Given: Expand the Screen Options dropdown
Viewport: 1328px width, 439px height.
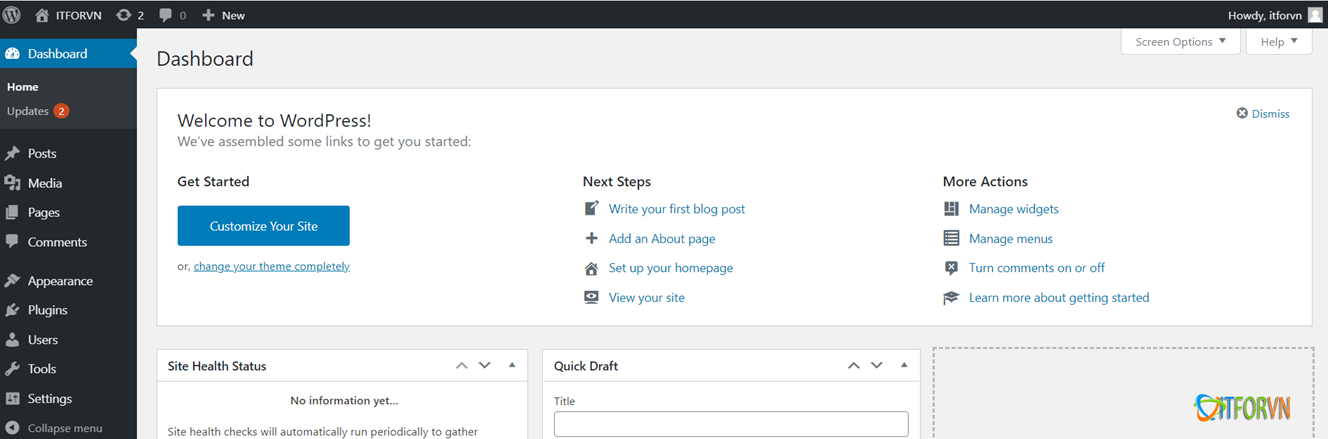Looking at the screenshot, I should point(1180,42).
